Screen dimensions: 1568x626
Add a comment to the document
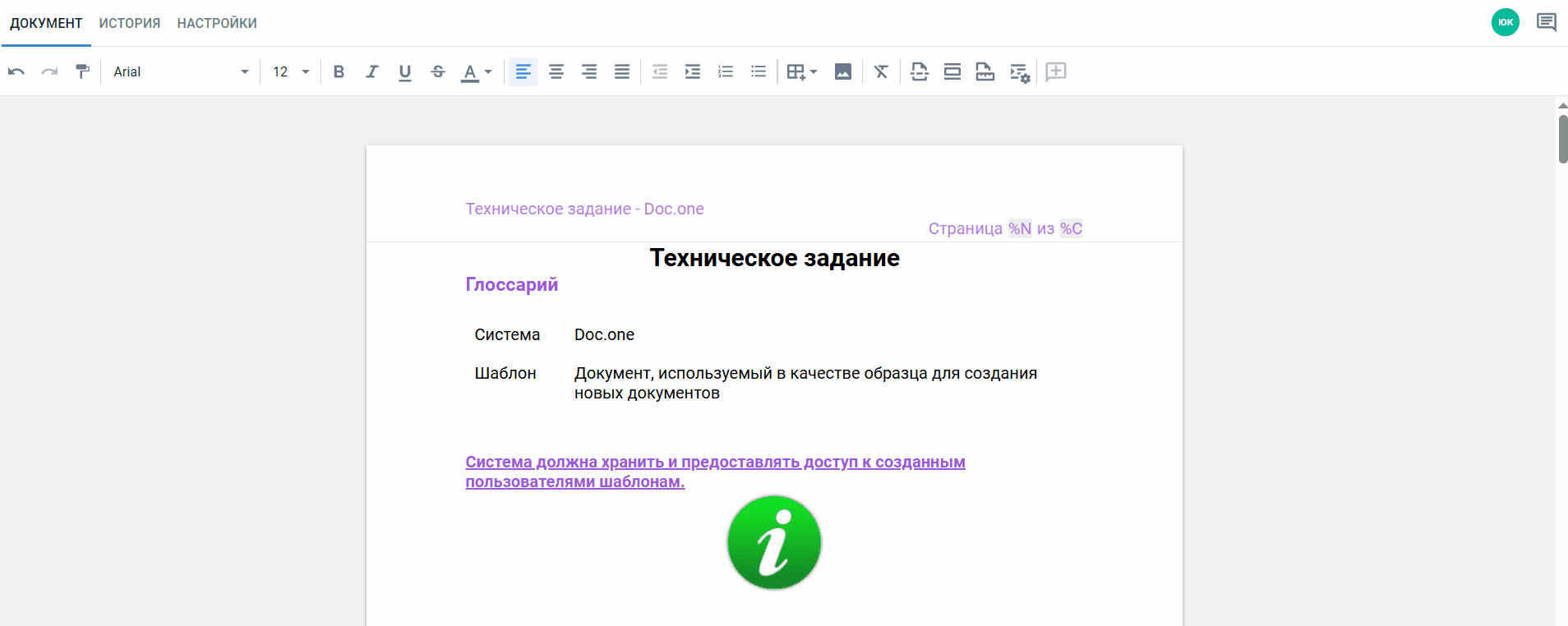coord(1056,71)
